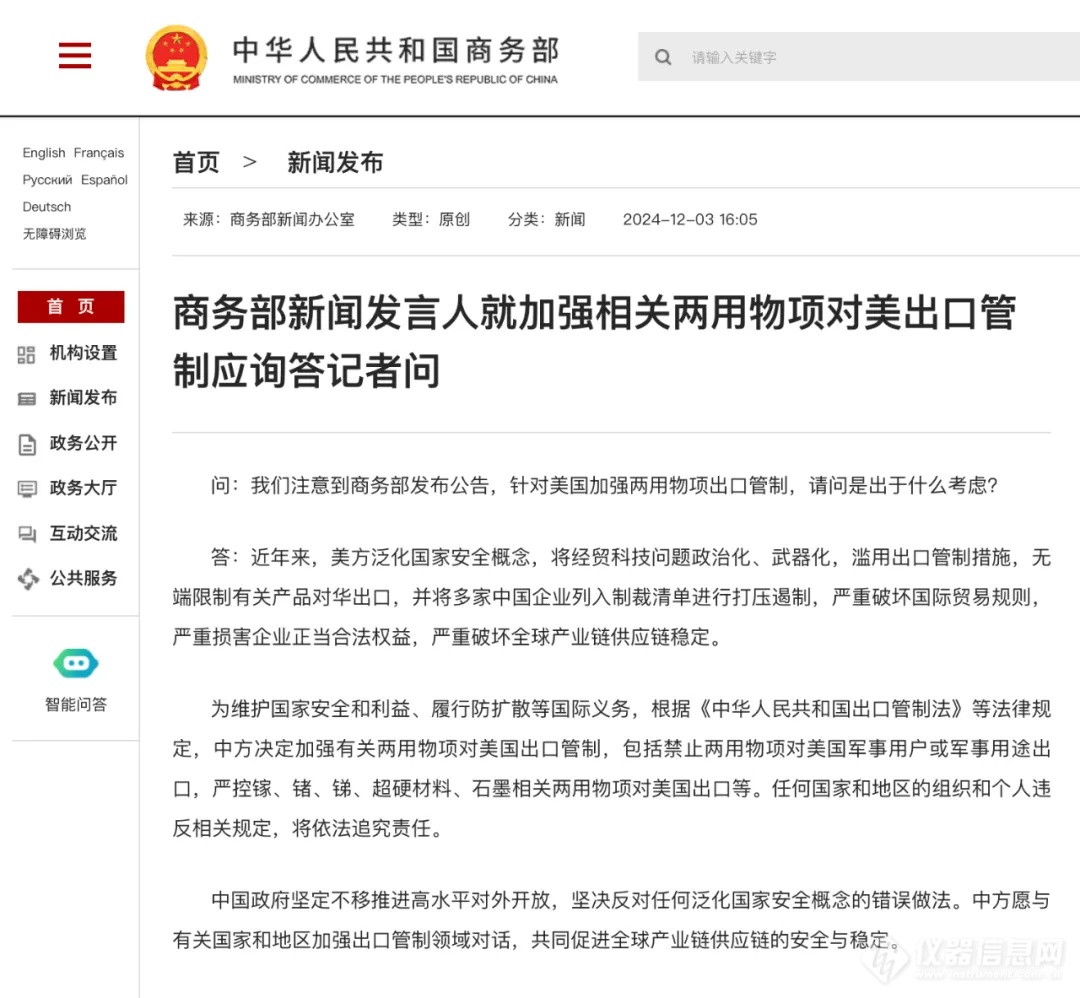Click the red 首页 sidebar button
Image resolution: width=1080 pixels, height=998 pixels.
tap(71, 306)
